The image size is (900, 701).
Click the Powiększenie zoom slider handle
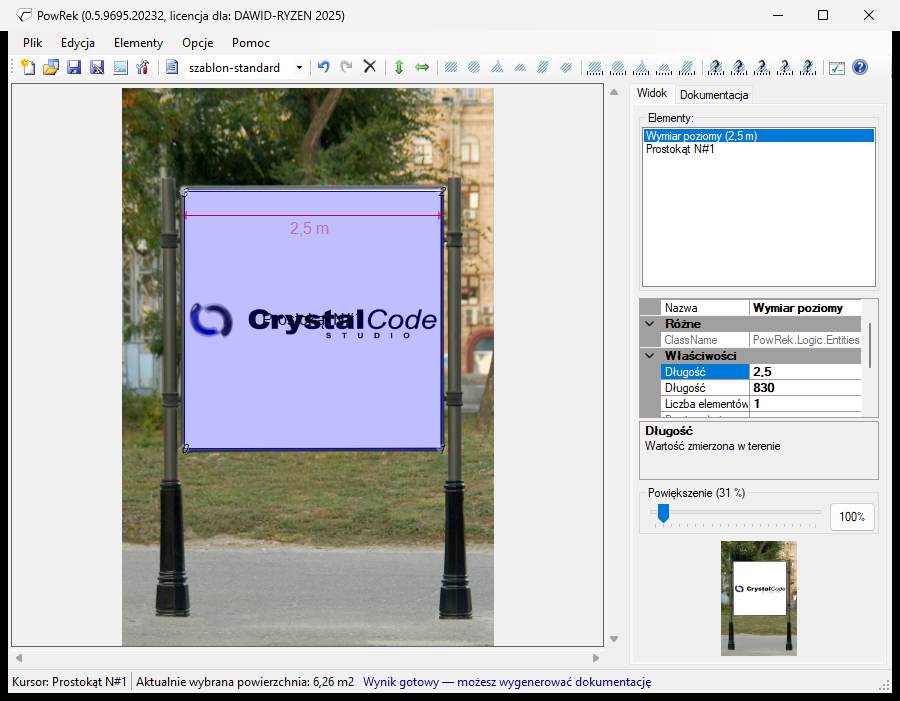coord(664,513)
